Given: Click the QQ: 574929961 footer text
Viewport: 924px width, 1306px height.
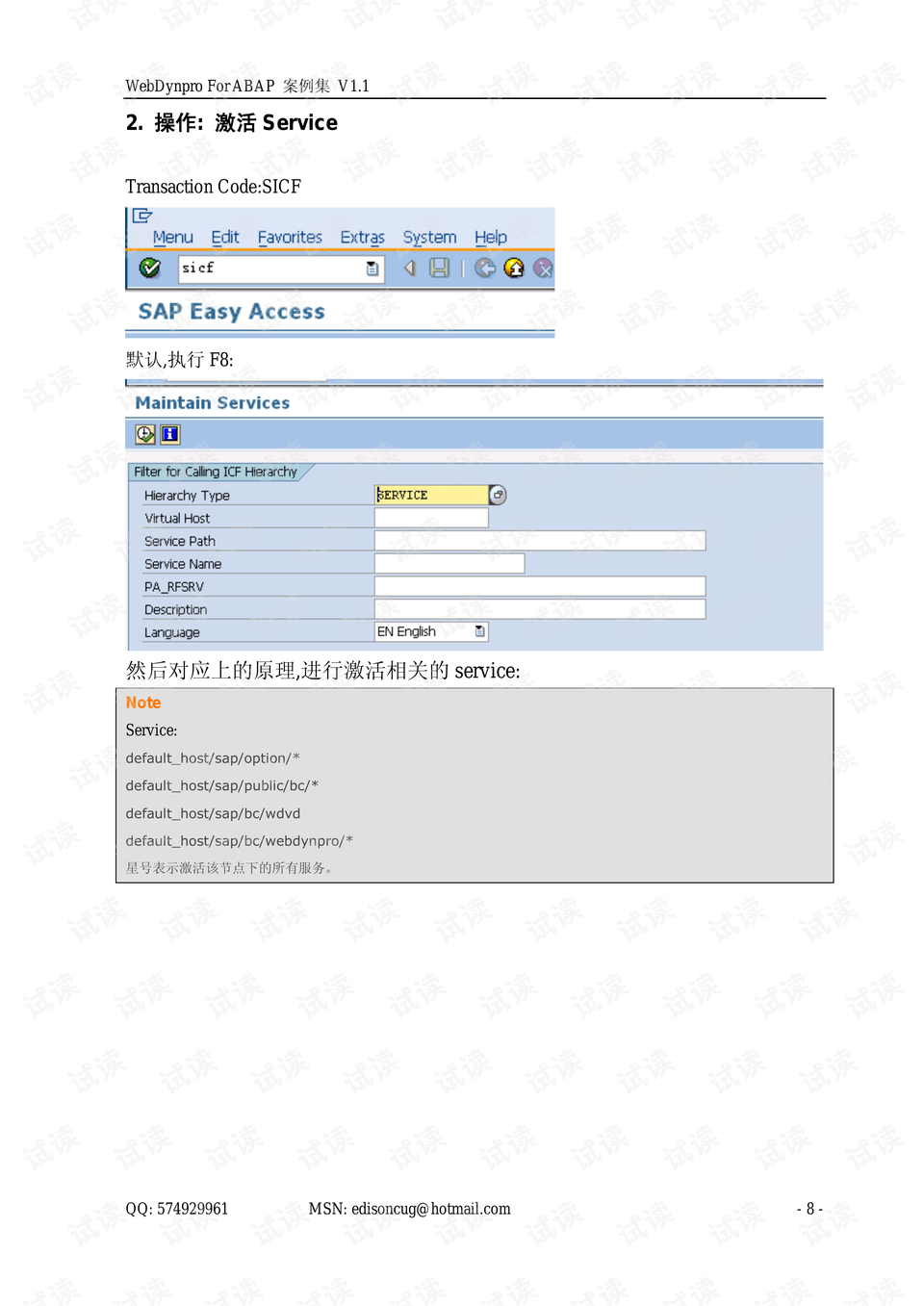Looking at the screenshot, I should pyautogui.click(x=177, y=1209).
